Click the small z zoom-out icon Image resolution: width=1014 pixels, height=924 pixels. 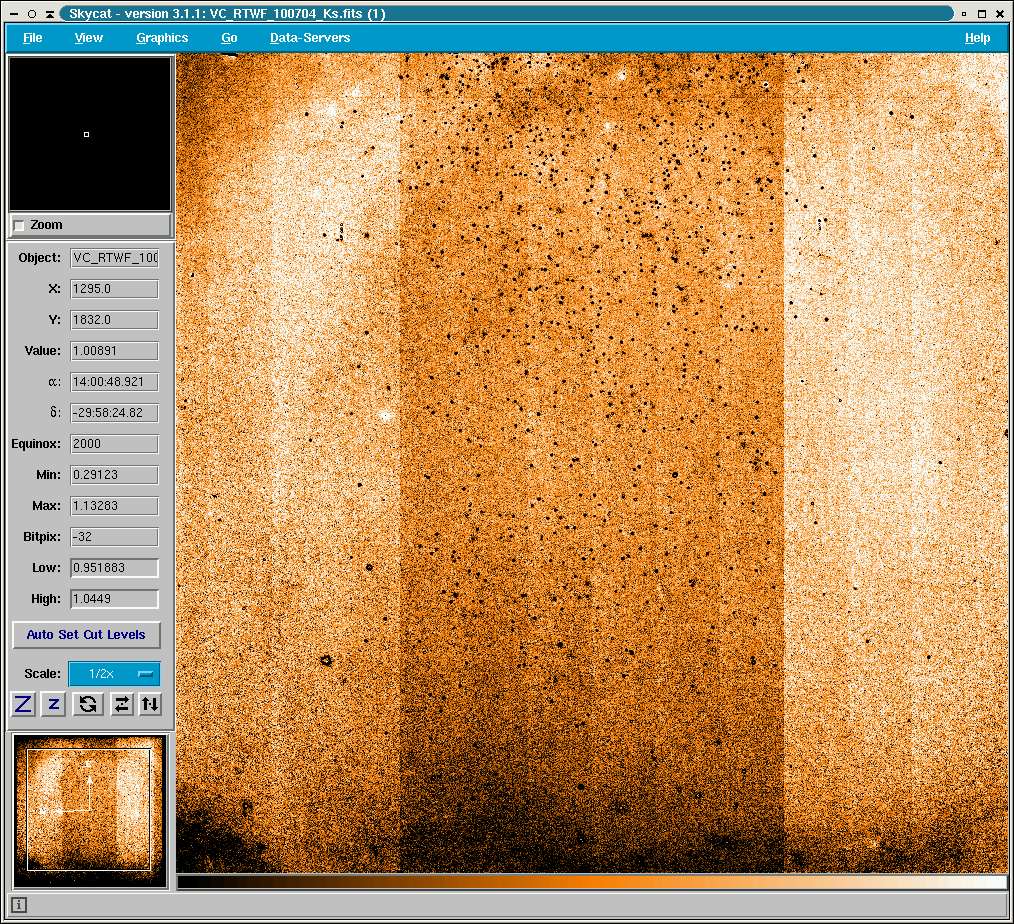(54, 704)
